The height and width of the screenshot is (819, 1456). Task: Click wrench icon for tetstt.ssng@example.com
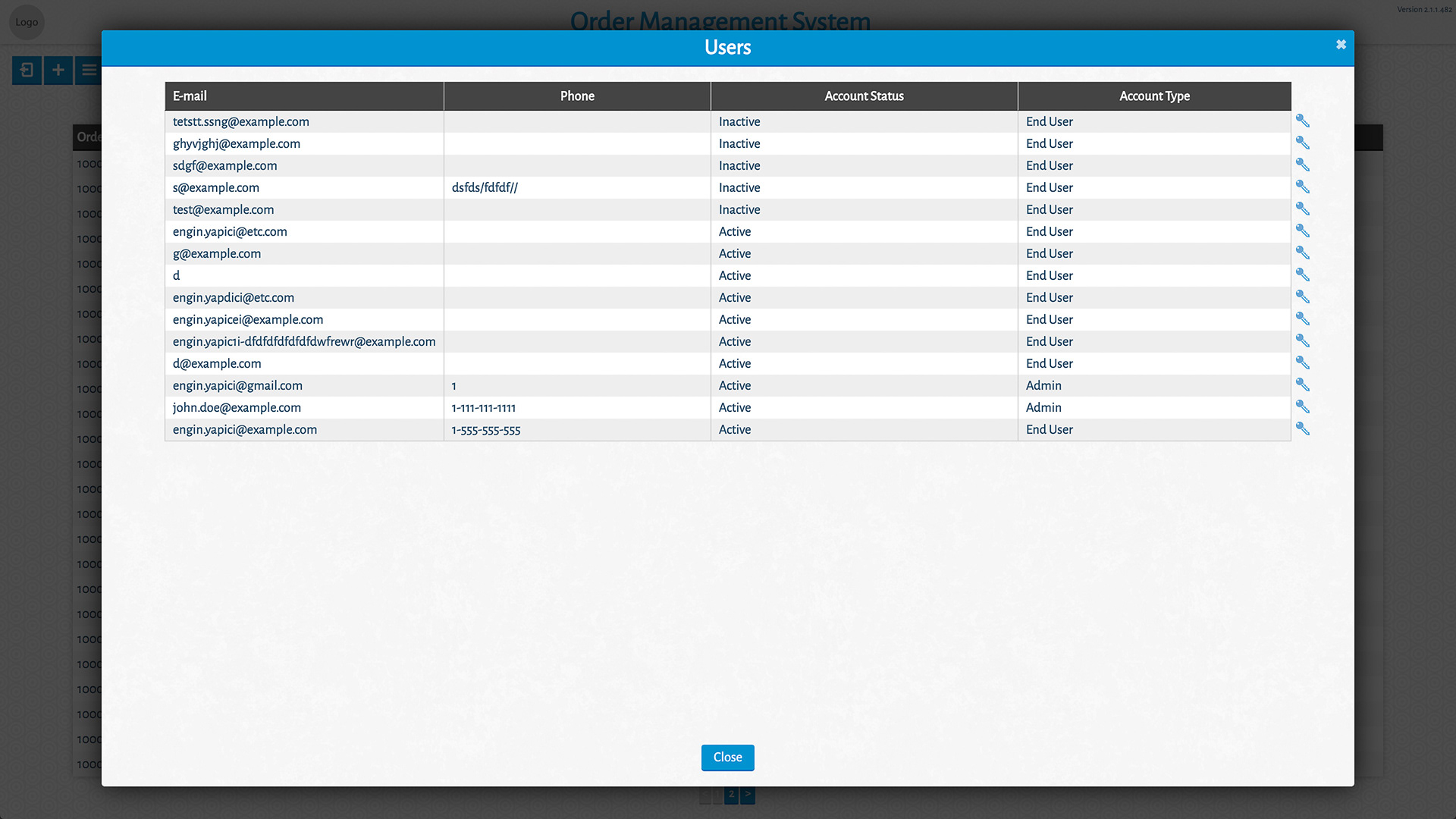(1302, 121)
